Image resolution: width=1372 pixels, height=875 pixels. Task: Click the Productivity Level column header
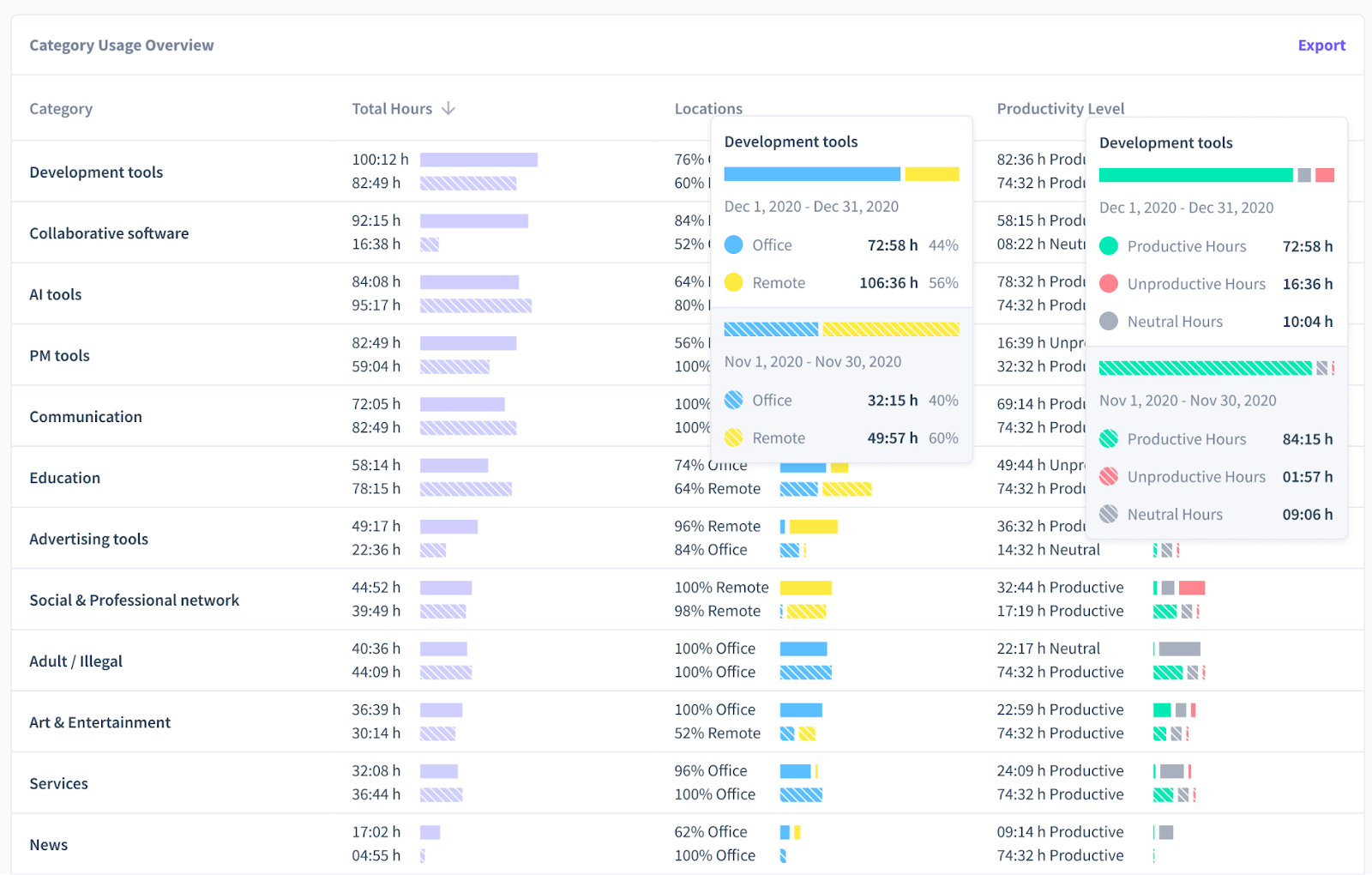click(x=1060, y=108)
